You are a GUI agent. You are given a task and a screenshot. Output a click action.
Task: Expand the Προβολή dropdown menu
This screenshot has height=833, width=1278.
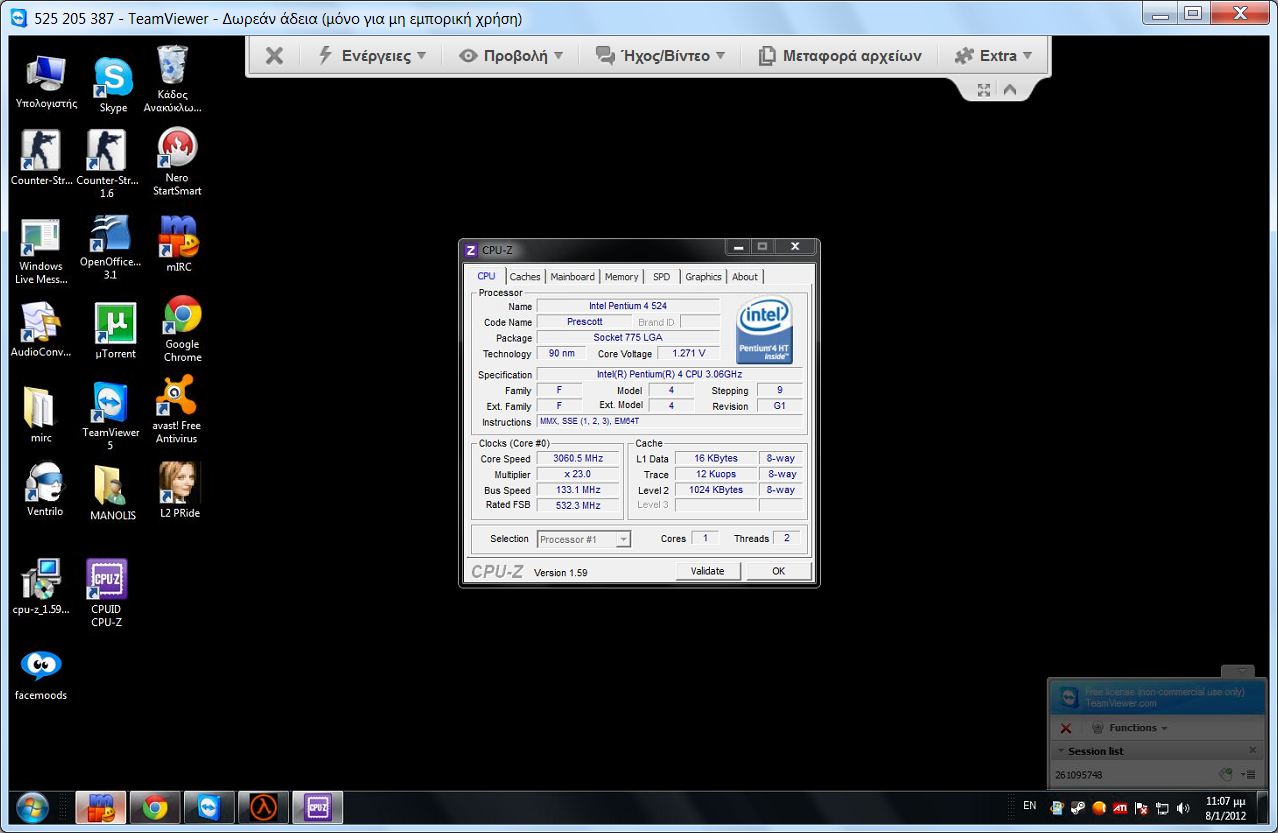click(511, 56)
